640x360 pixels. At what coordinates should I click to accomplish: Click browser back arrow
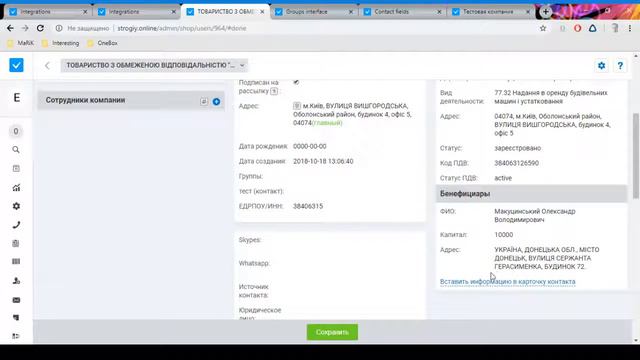pyautogui.click(x=10, y=28)
